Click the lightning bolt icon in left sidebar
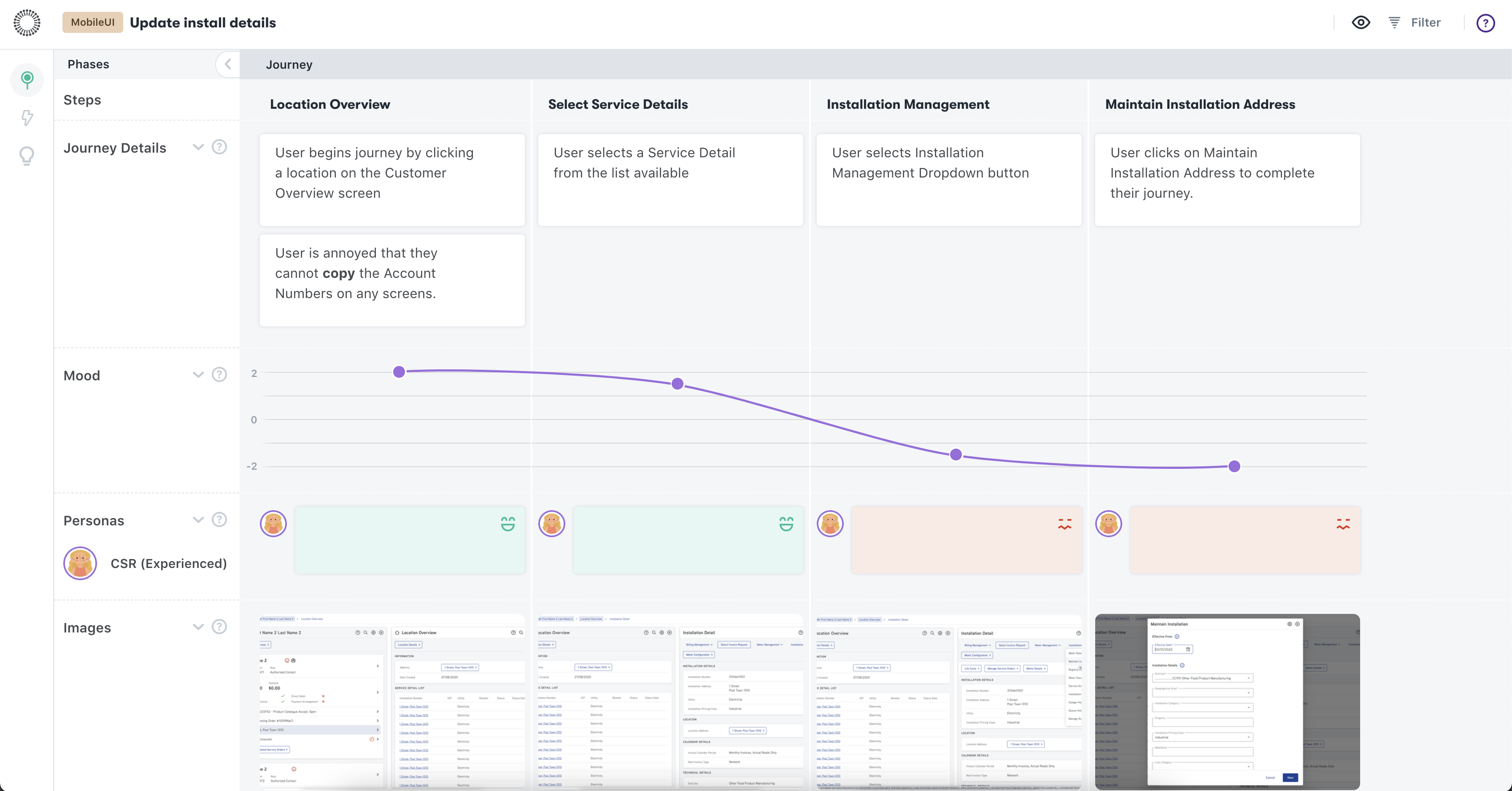This screenshot has height=791, width=1512. click(x=27, y=118)
